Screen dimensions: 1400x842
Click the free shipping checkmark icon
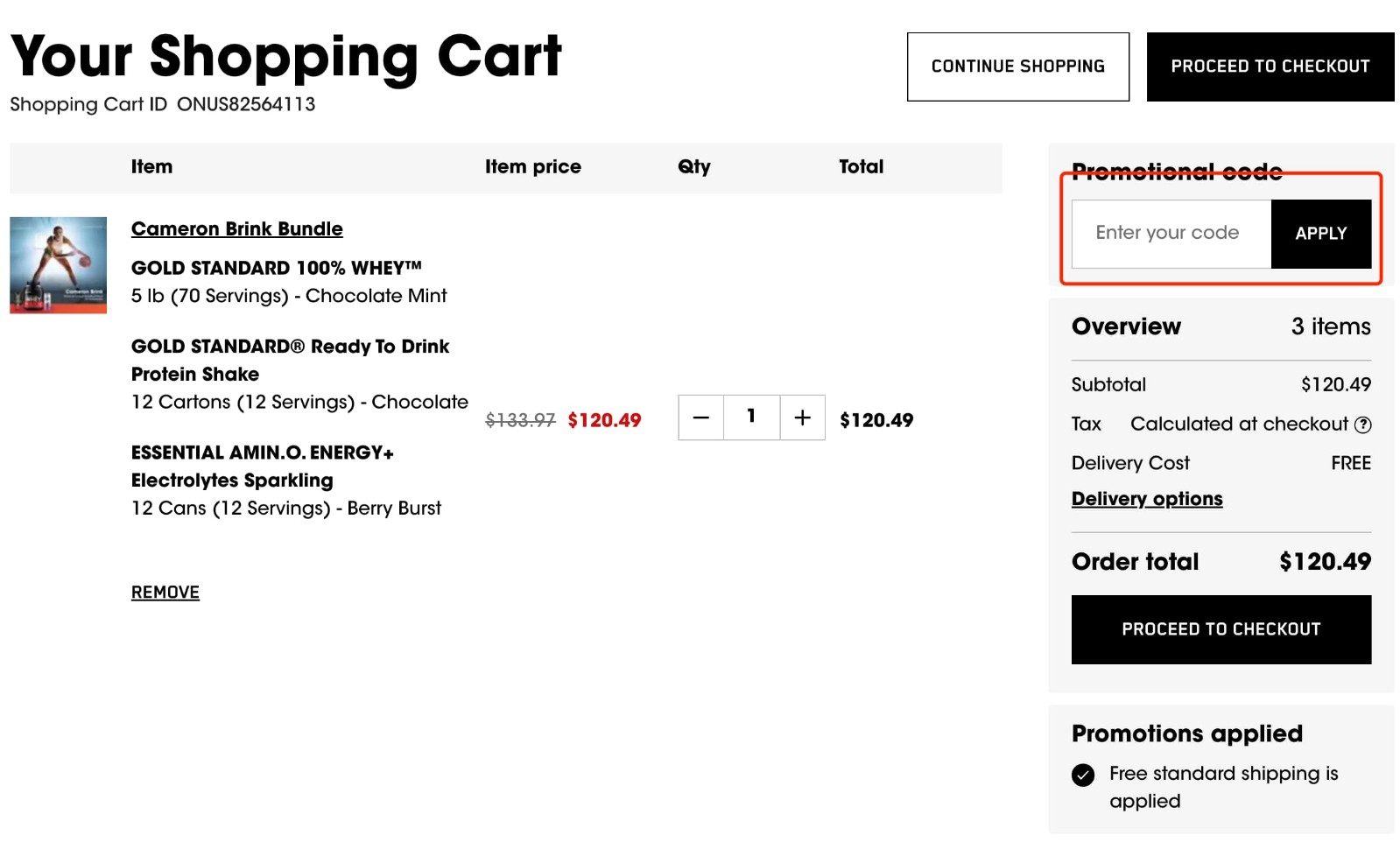[x=1084, y=775]
